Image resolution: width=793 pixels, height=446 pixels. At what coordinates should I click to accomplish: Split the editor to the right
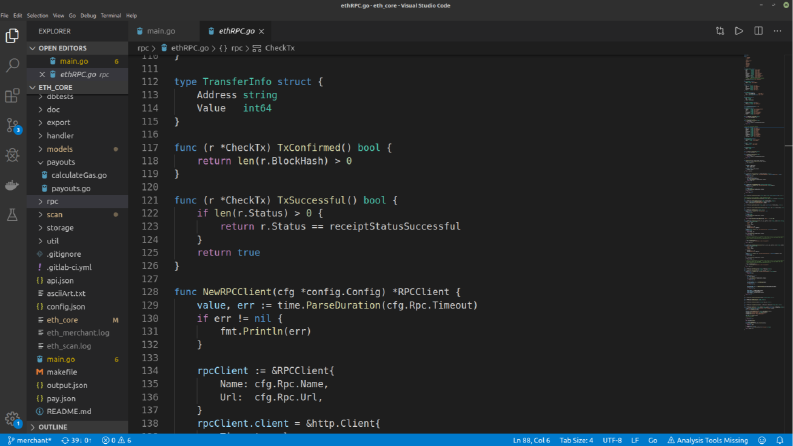point(758,31)
